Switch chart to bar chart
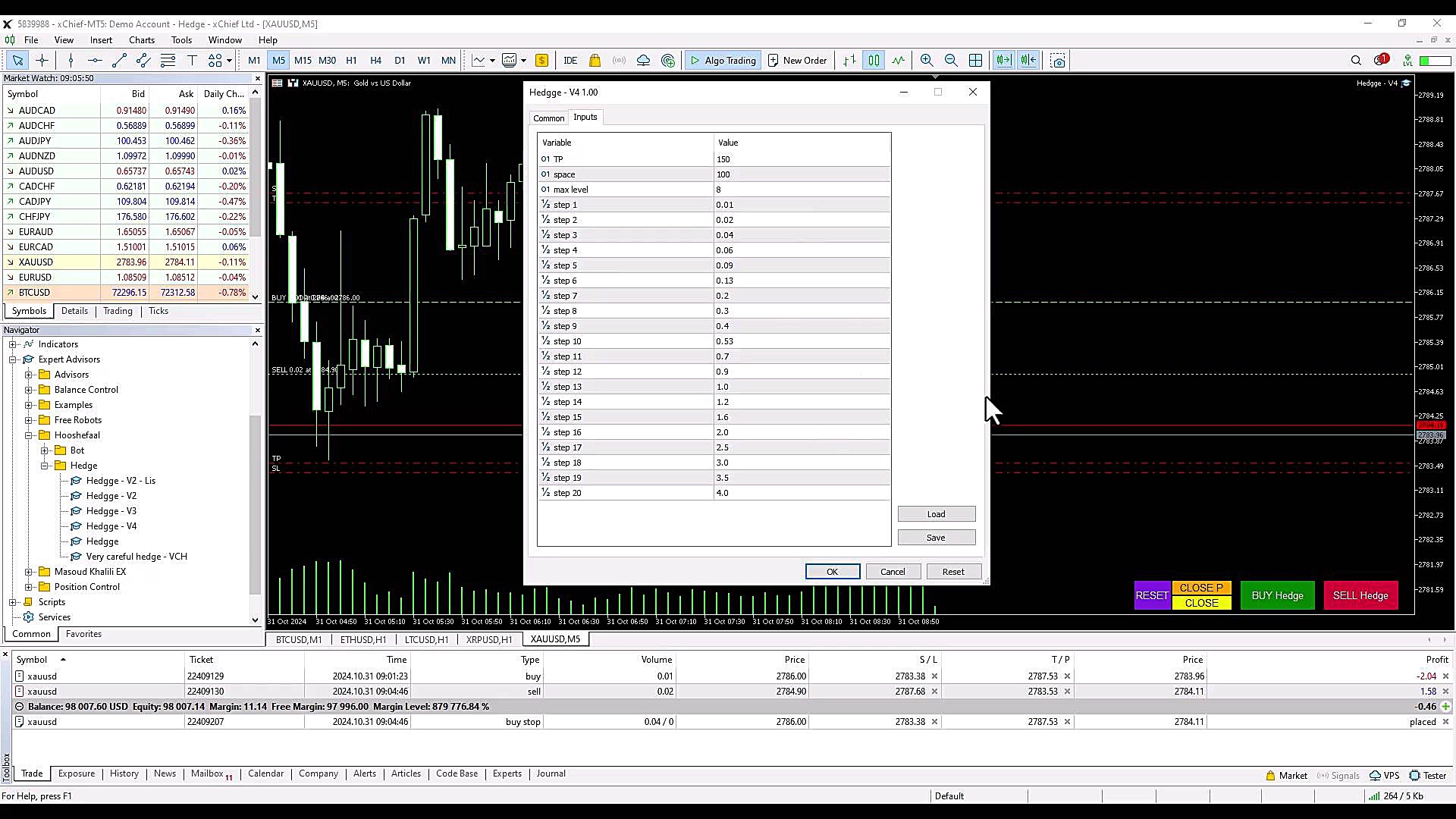Viewport: 1456px width, 819px height. click(849, 61)
